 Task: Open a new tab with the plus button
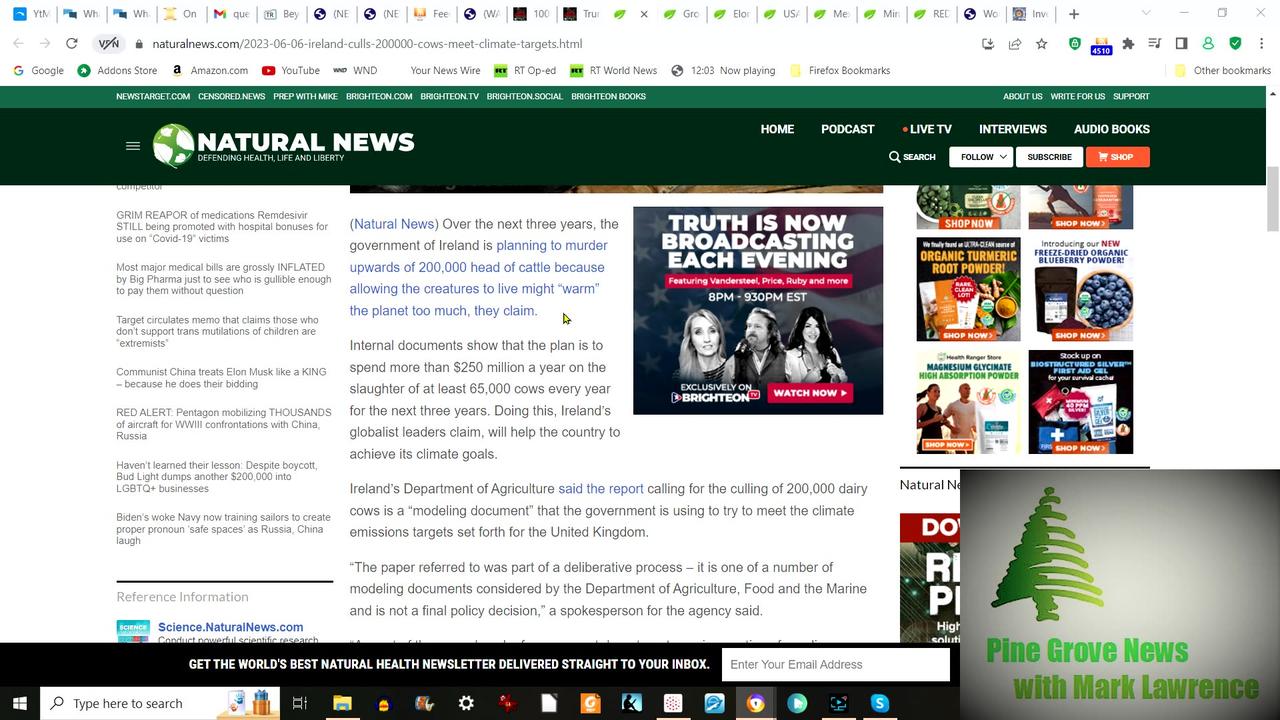tap(1074, 14)
